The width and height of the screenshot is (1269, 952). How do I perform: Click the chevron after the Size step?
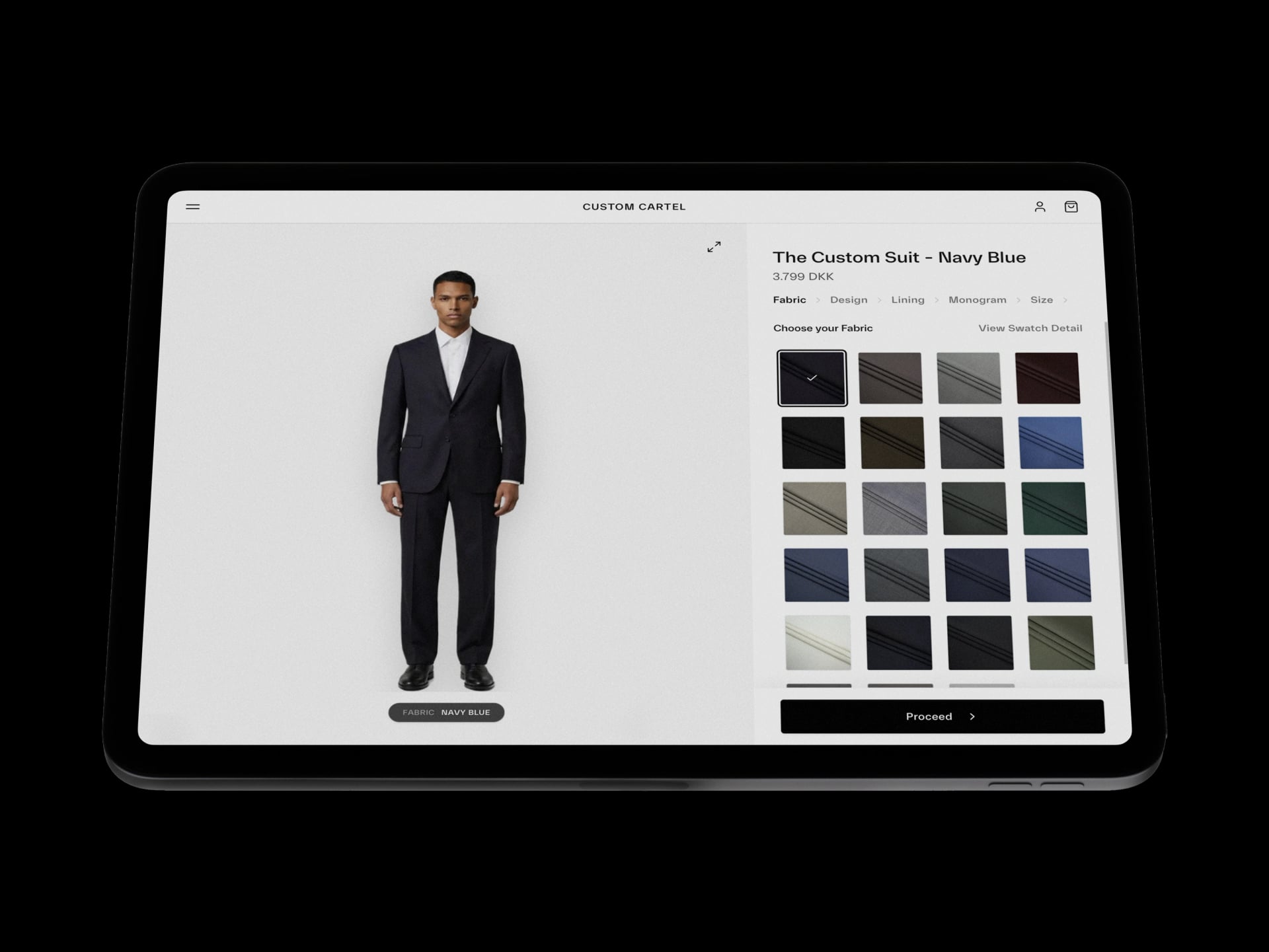(x=1065, y=300)
